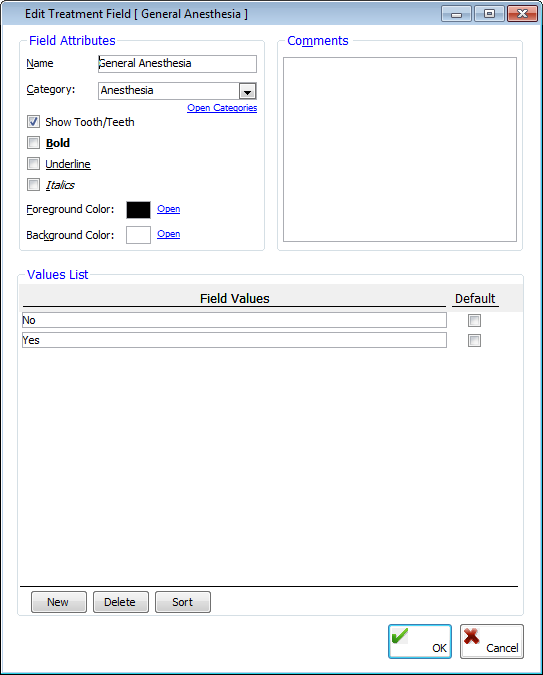Click the green checkmark OK button
The height and width of the screenshot is (675, 543).
(420, 641)
